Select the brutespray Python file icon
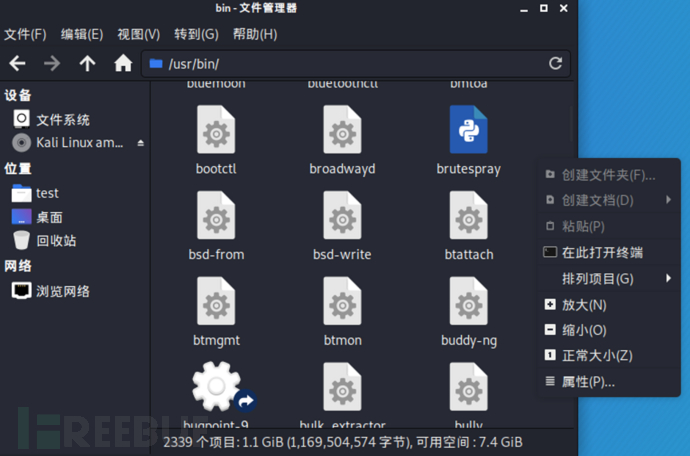 469,129
